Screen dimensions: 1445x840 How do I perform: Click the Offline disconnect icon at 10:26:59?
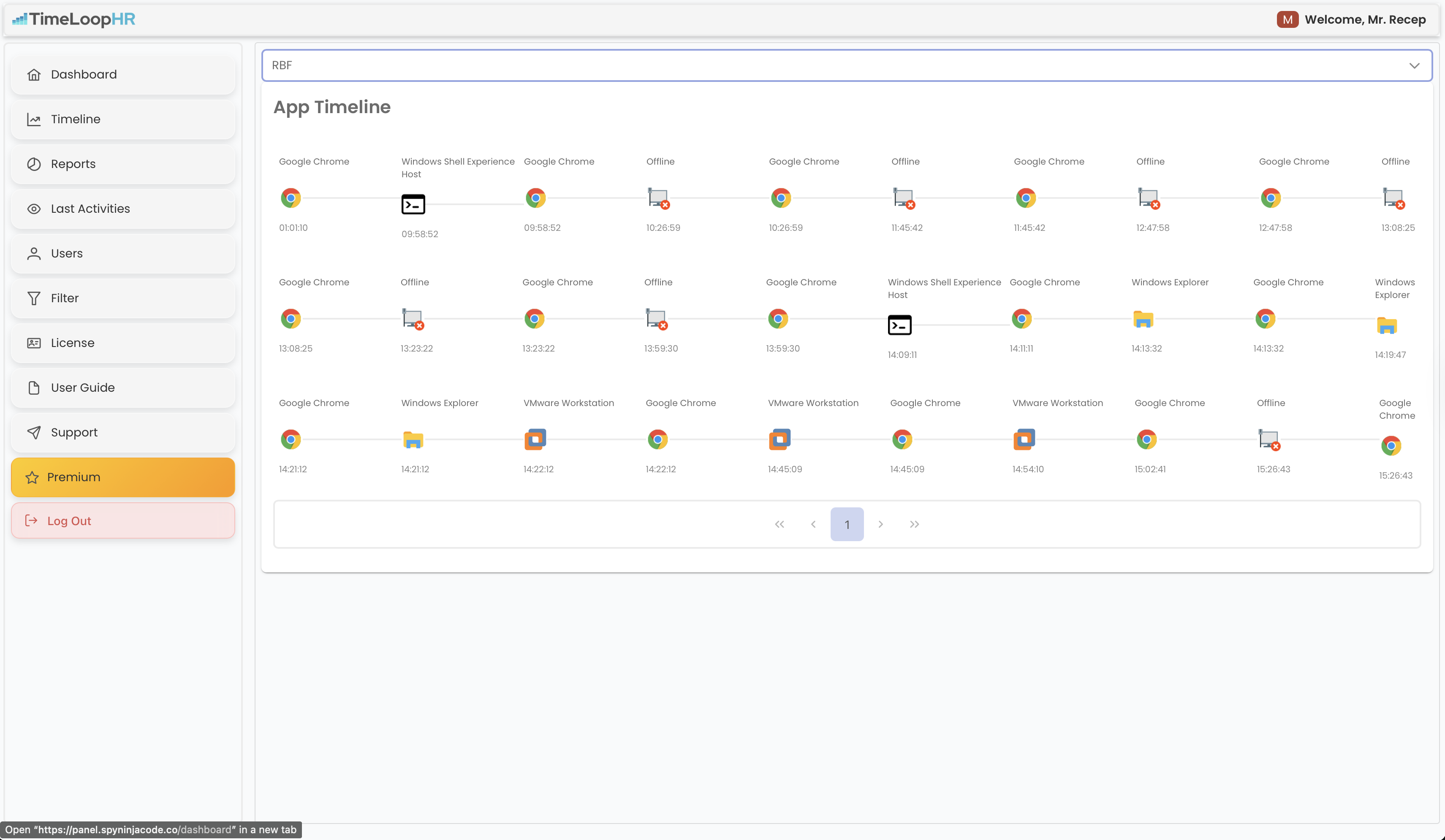[657, 198]
